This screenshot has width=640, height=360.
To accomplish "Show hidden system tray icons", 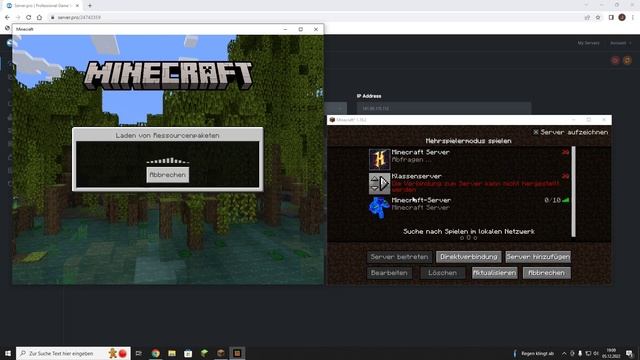I will click(564, 353).
